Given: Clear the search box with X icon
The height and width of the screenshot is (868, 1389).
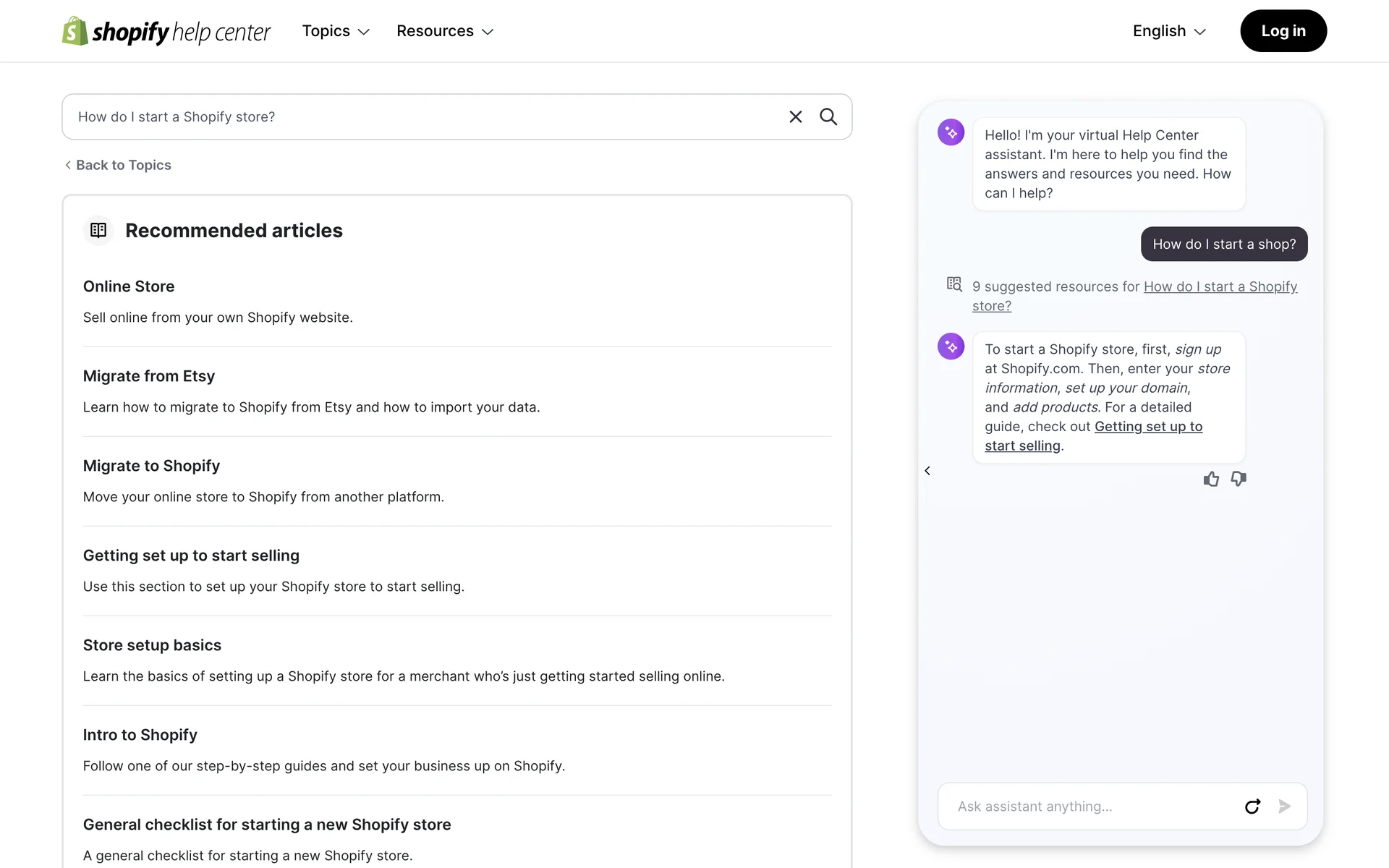Looking at the screenshot, I should click(795, 116).
